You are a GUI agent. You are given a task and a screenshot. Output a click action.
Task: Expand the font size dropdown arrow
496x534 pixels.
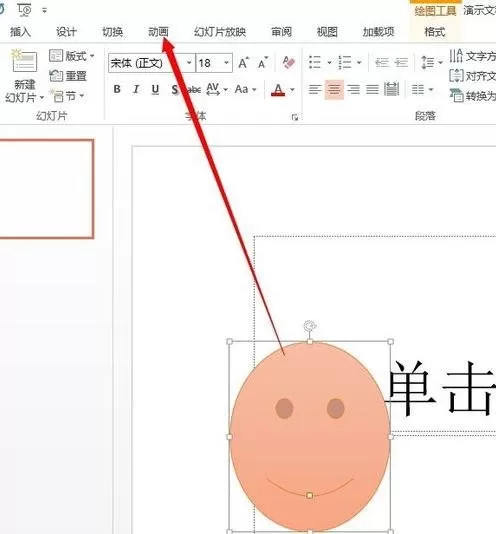pos(226,63)
